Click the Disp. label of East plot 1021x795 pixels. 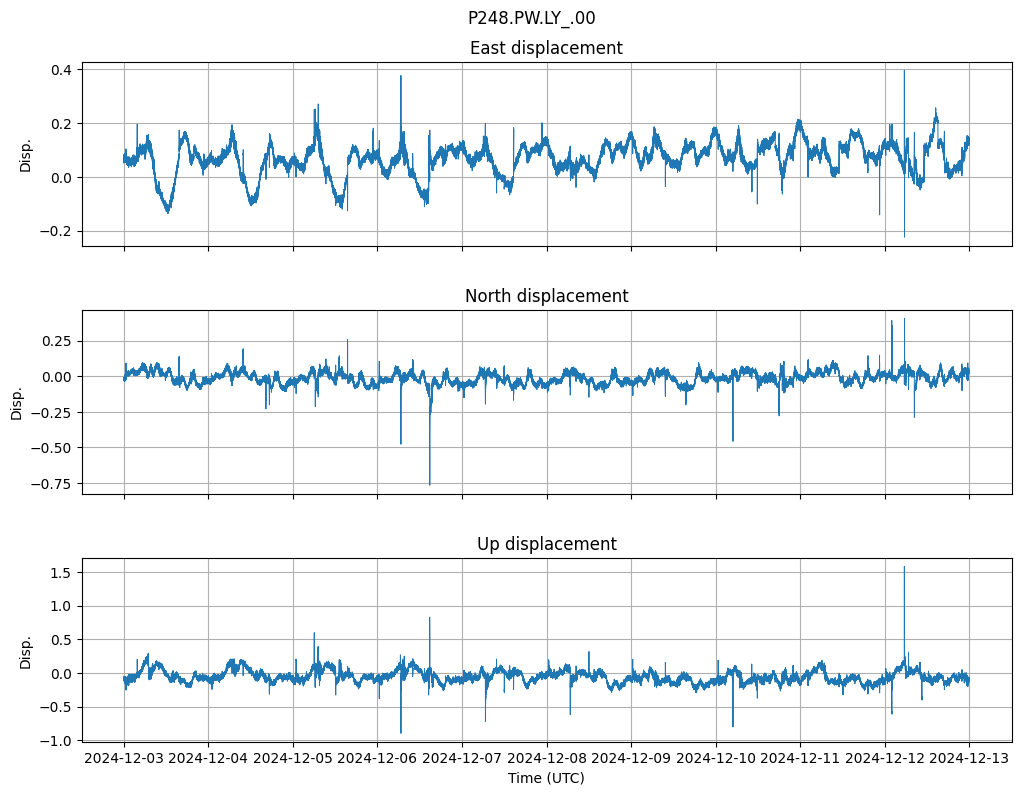26,155
